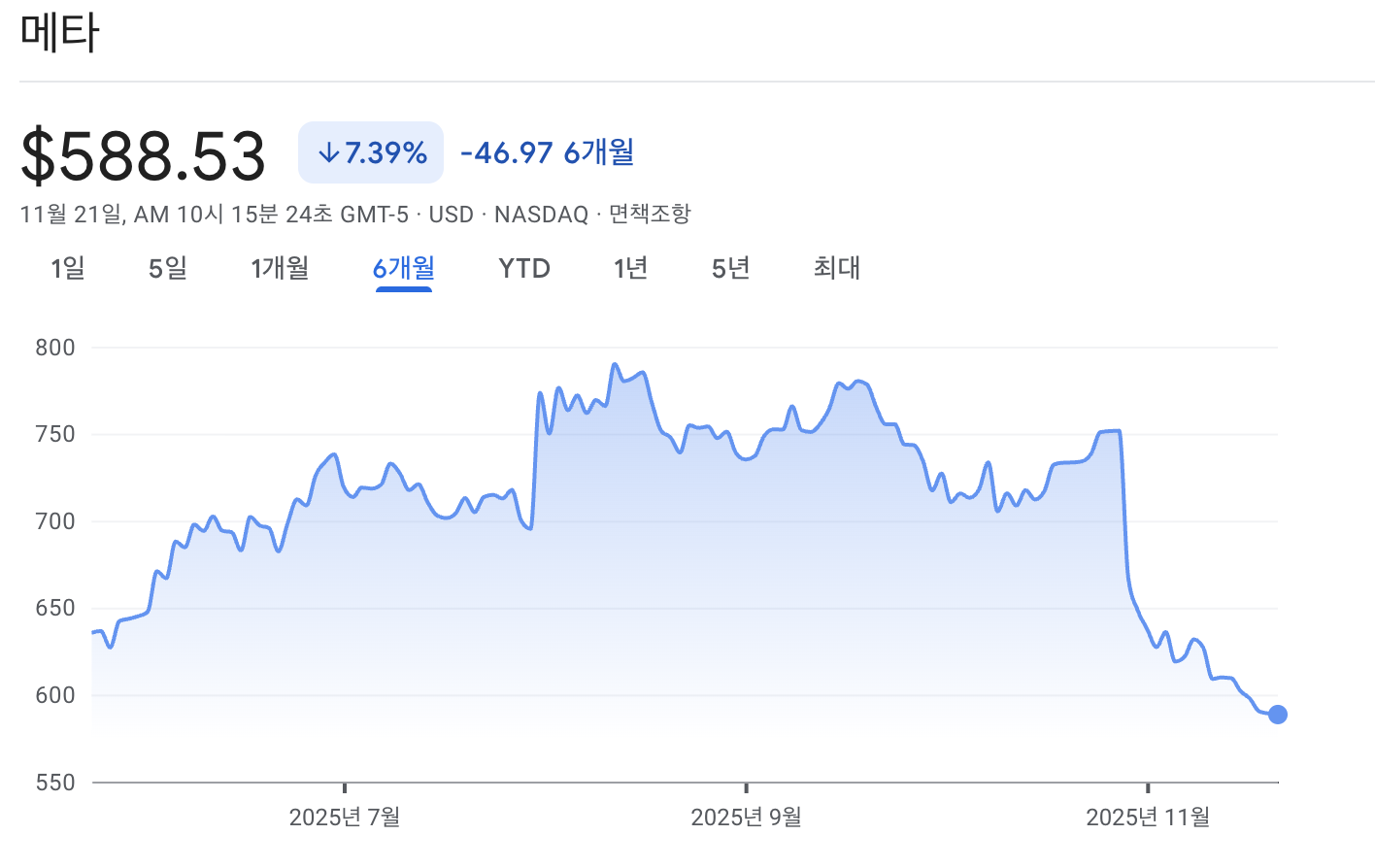The height and width of the screenshot is (868, 1375).
Task: Click the 메타 title heading
Action: point(59,33)
